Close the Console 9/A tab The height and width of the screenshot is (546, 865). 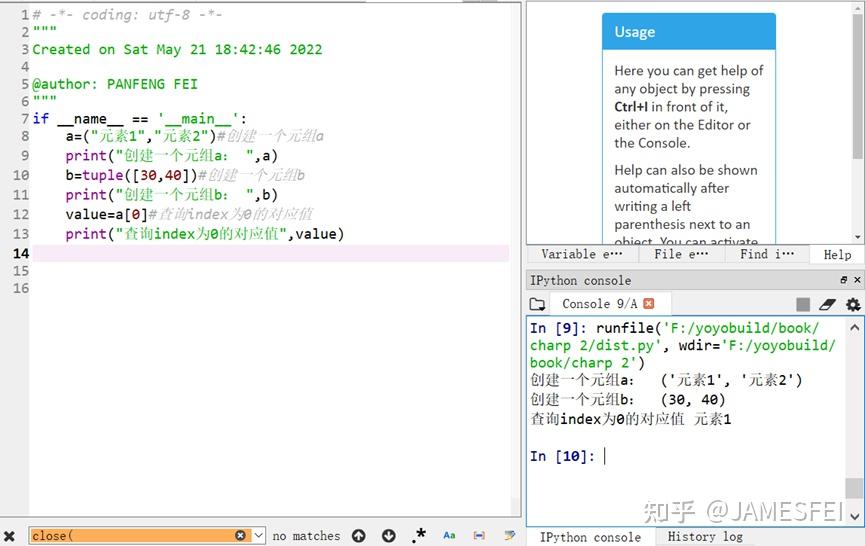coord(649,303)
